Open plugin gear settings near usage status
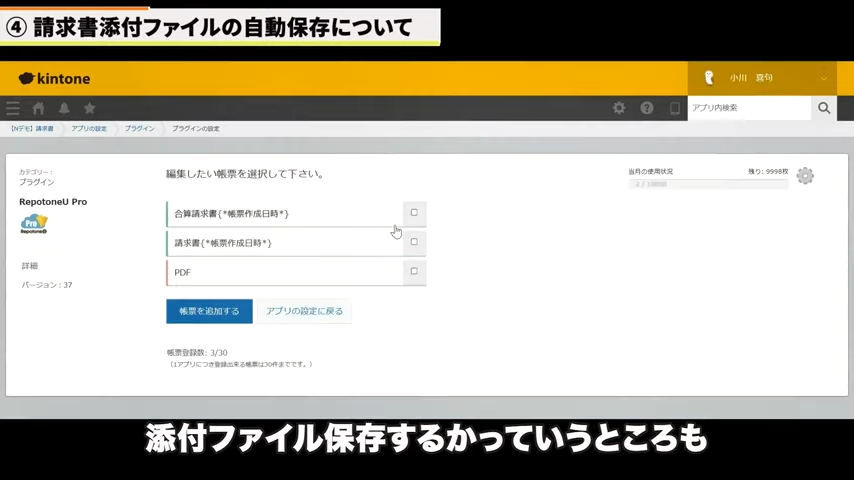Image resolution: width=854 pixels, height=480 pixels. click(x=805, y=175)
